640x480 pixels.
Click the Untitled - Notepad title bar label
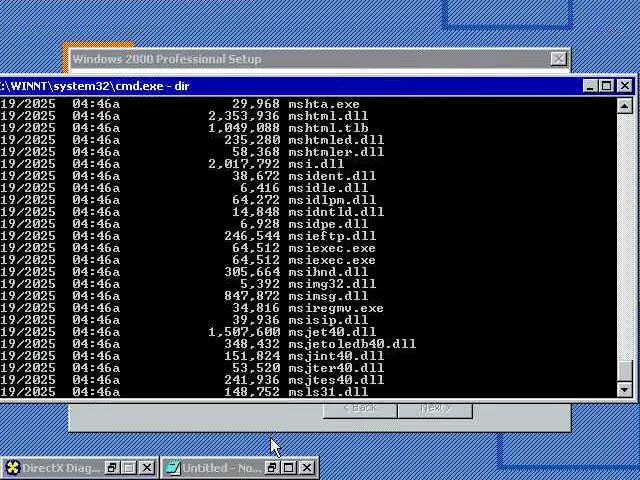pos(221,468)
